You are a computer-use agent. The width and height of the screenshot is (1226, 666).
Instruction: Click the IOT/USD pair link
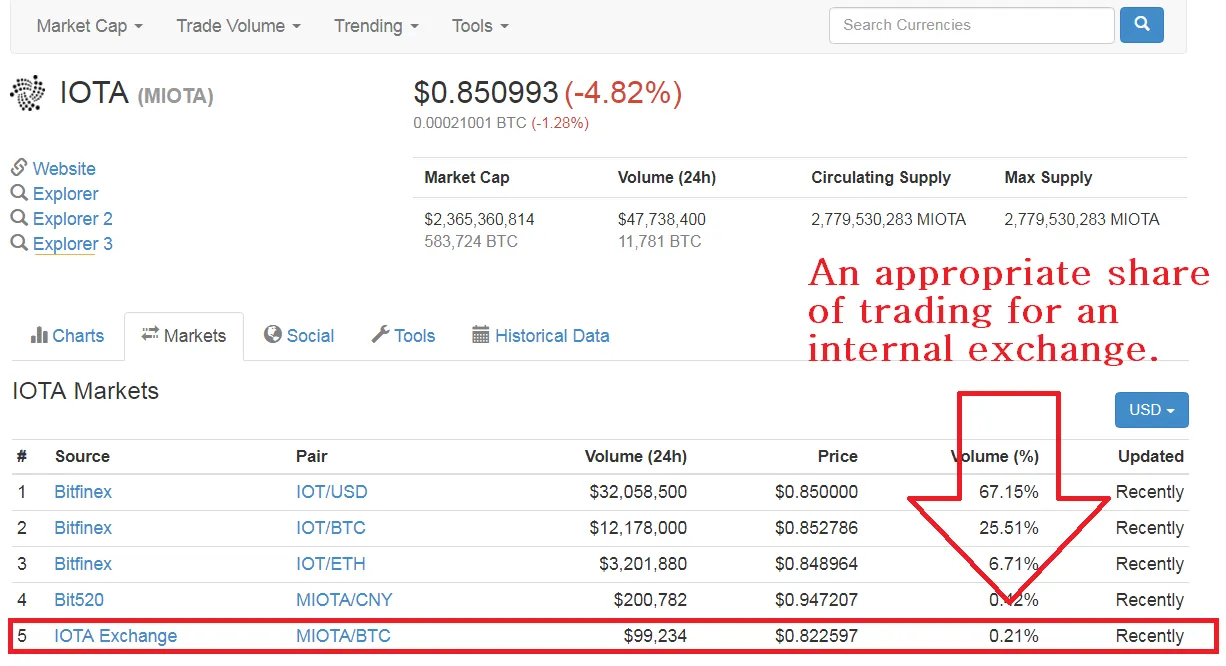[332, 492]
